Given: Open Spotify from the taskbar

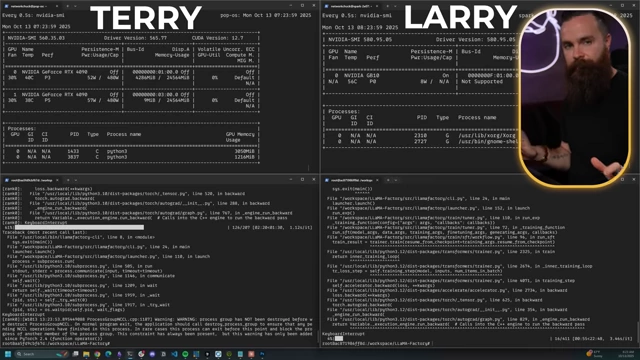Looking at the screenshot, I should (185, 354).
